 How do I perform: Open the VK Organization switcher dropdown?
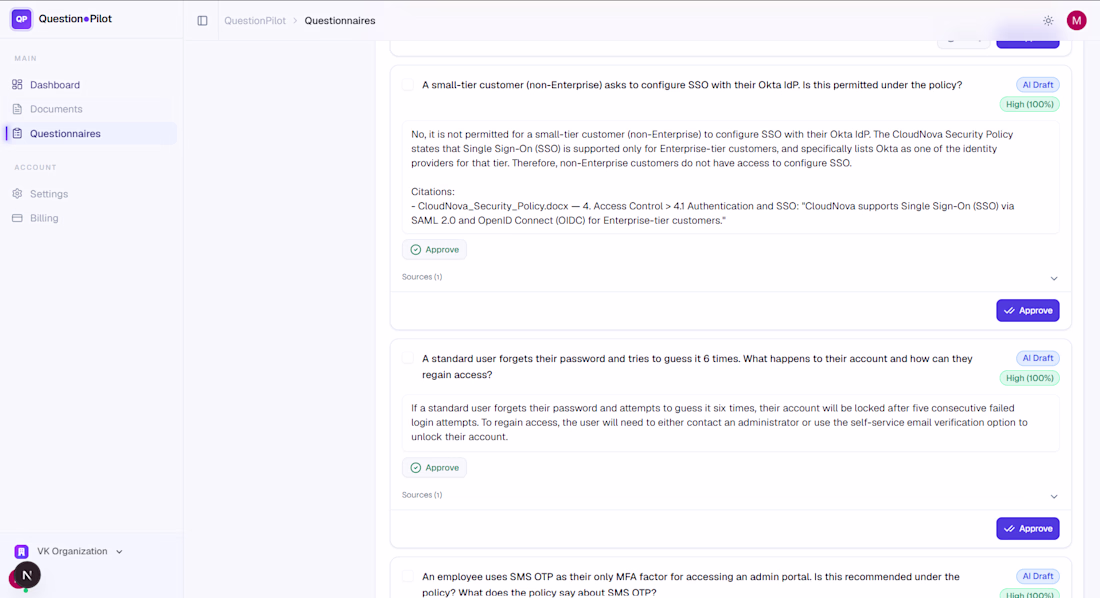(69, 552)
